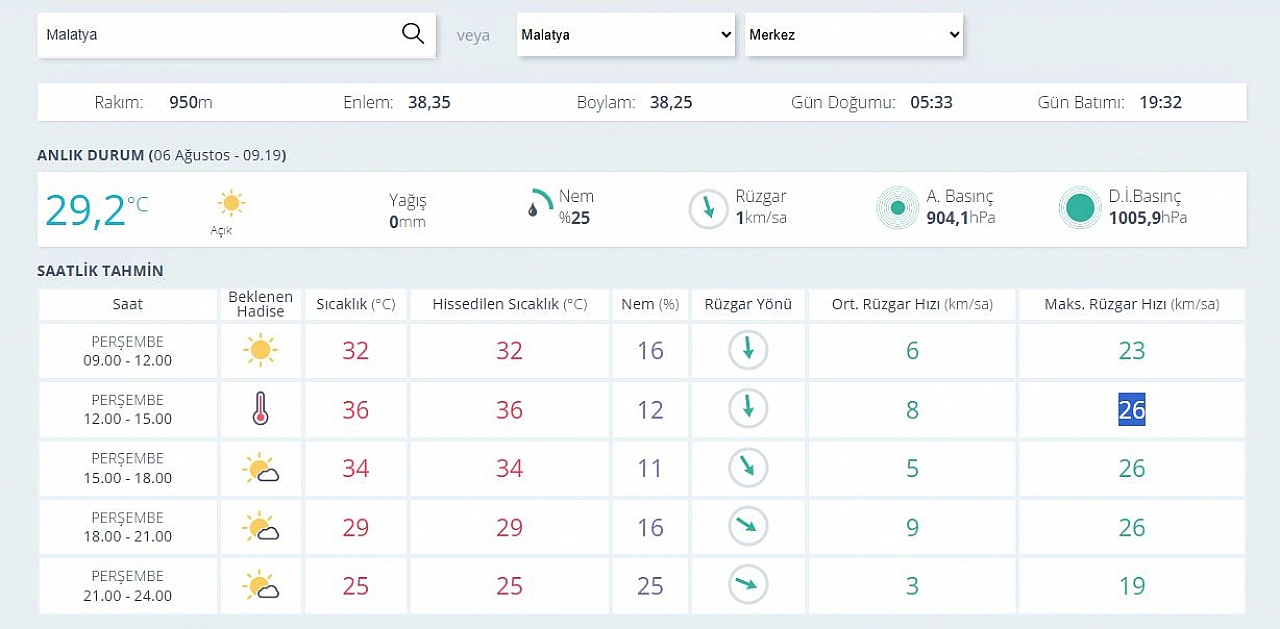Click the A. Basınç pressure icon

(x=898, y=208)
